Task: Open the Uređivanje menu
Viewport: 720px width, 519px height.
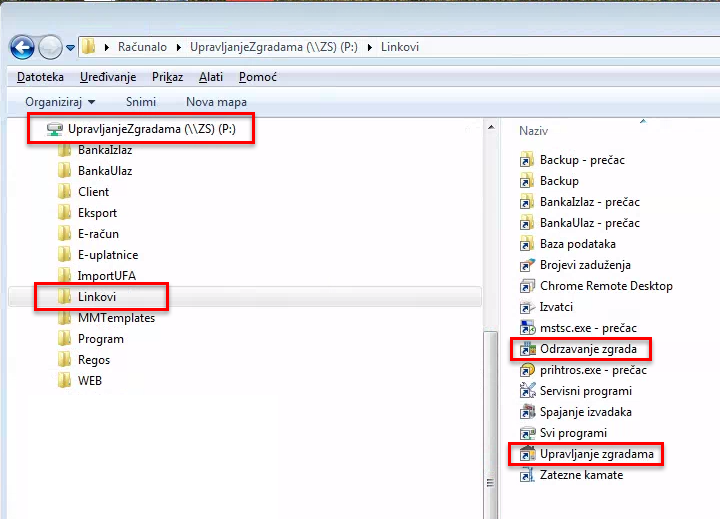Action: pyautogui.click(x=108, y=77)
